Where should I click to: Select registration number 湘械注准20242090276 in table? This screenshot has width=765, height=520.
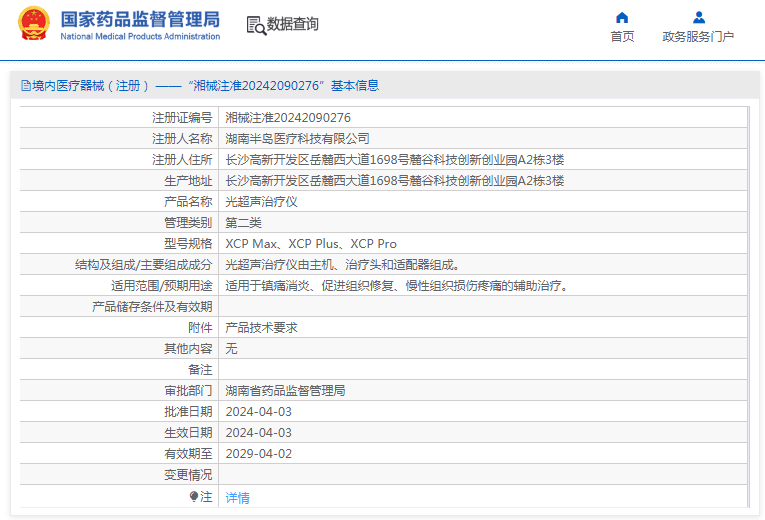[x=288, y=118]
